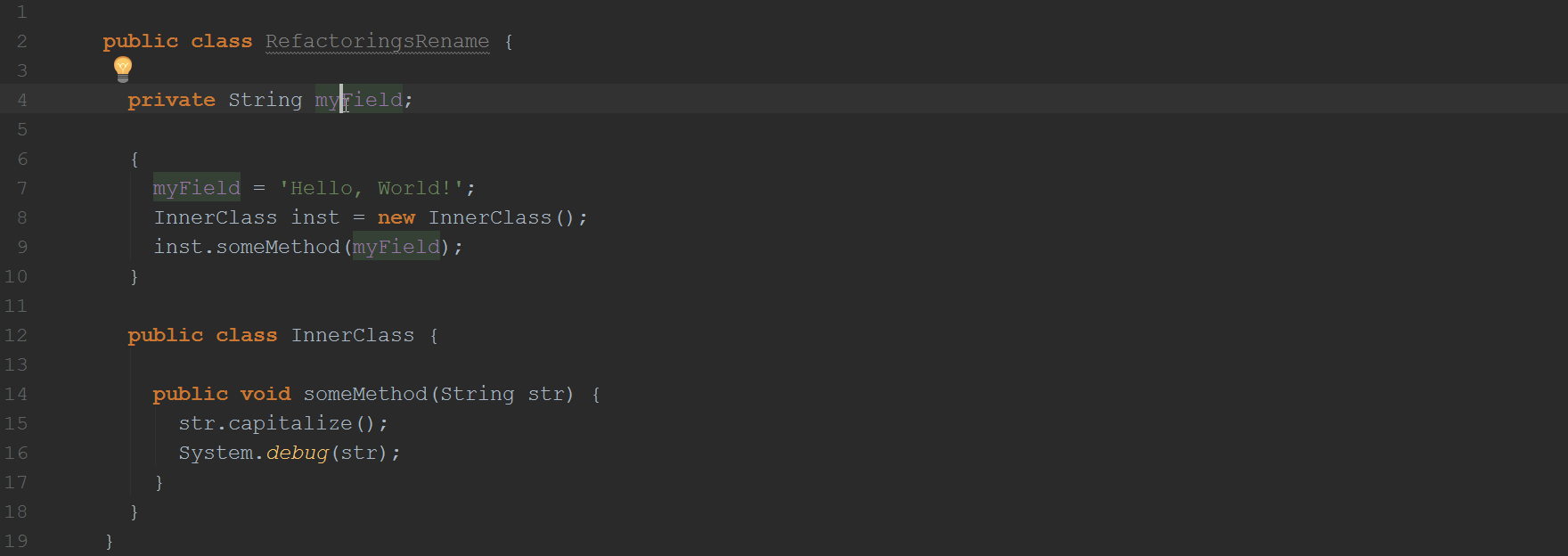The image size is (1568, 556).
Task: Click the System identifier on line 16
Action: [216, 453]
